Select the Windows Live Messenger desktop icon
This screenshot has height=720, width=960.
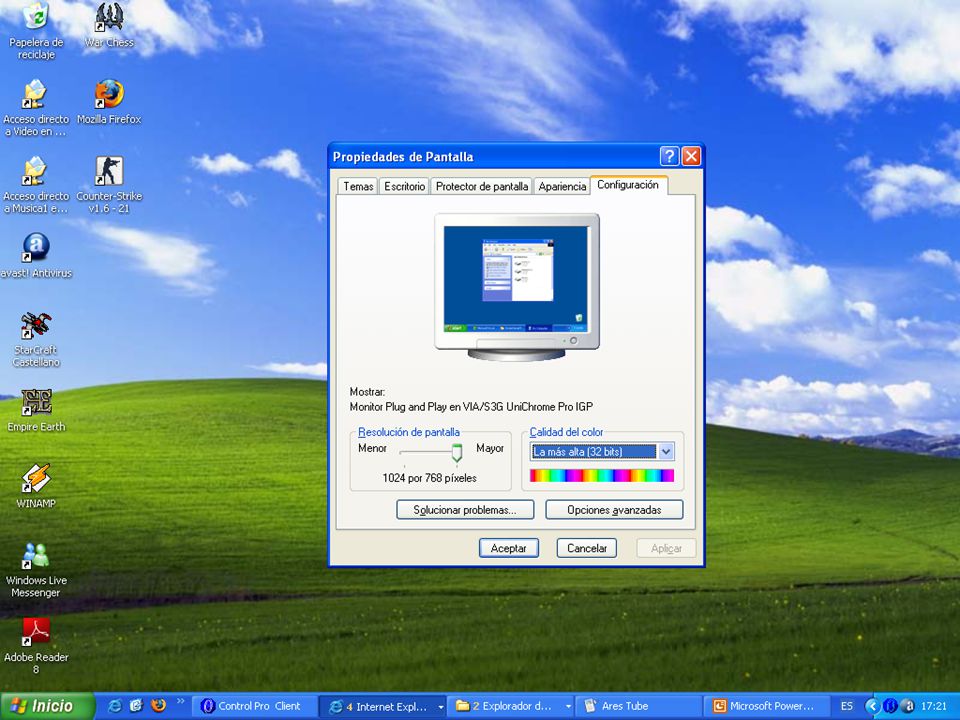click(x=36, y=570)
